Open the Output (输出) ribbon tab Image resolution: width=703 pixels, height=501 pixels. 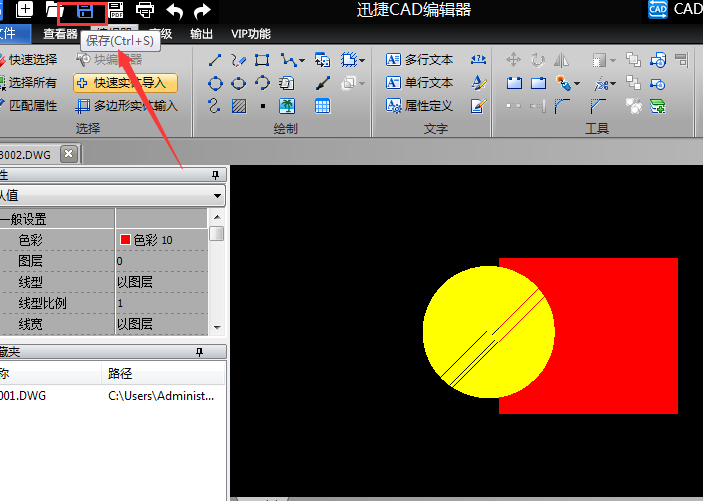coord(201,34)
